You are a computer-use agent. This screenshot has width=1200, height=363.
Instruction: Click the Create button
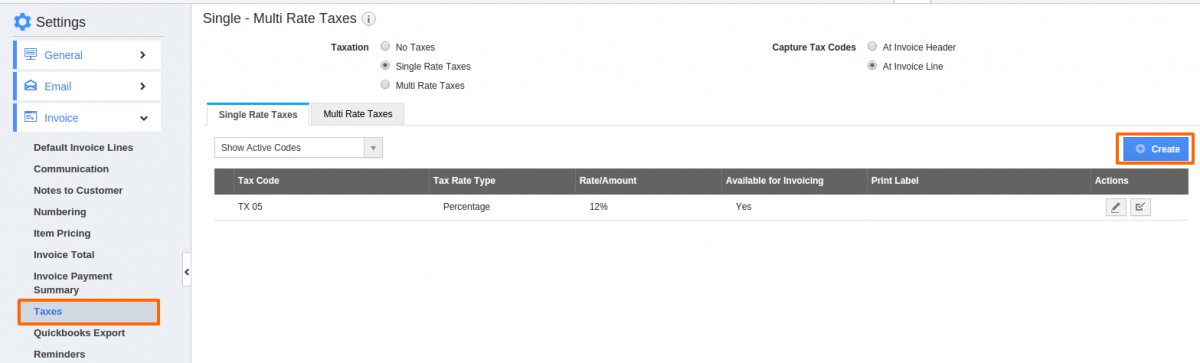point(1156,148)
